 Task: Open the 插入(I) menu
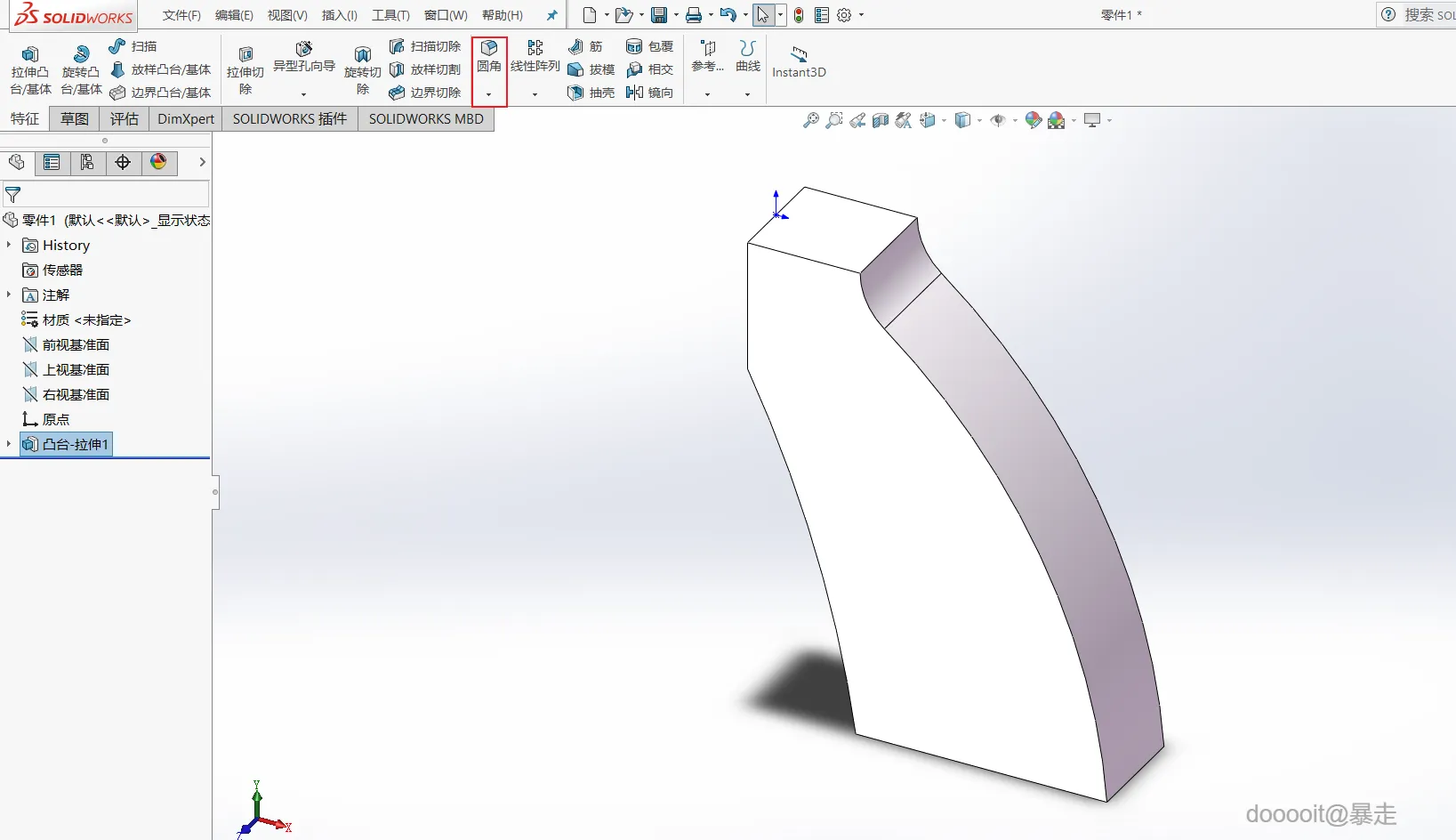click(339, 15)
